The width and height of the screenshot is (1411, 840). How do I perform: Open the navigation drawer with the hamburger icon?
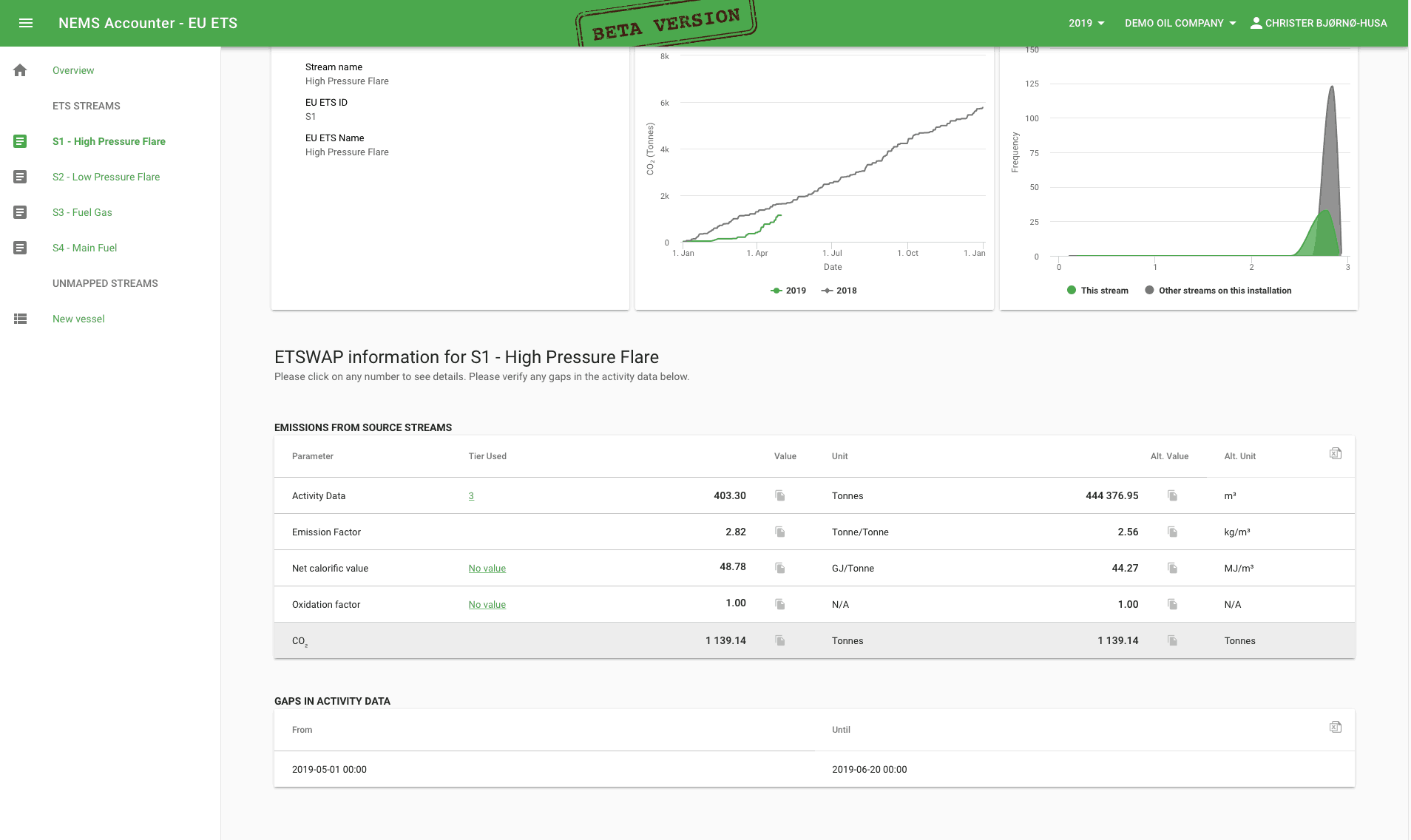pyautogui.click(x=26, y=23)
